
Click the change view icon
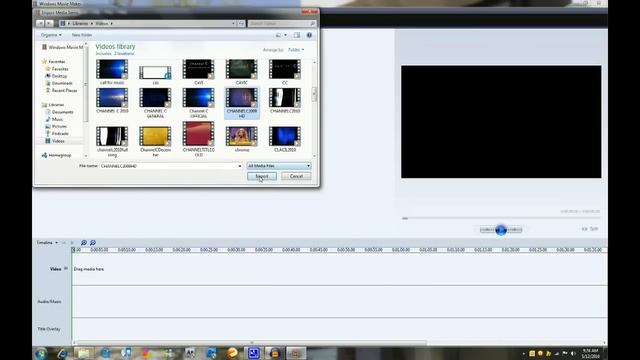[278, 35]
